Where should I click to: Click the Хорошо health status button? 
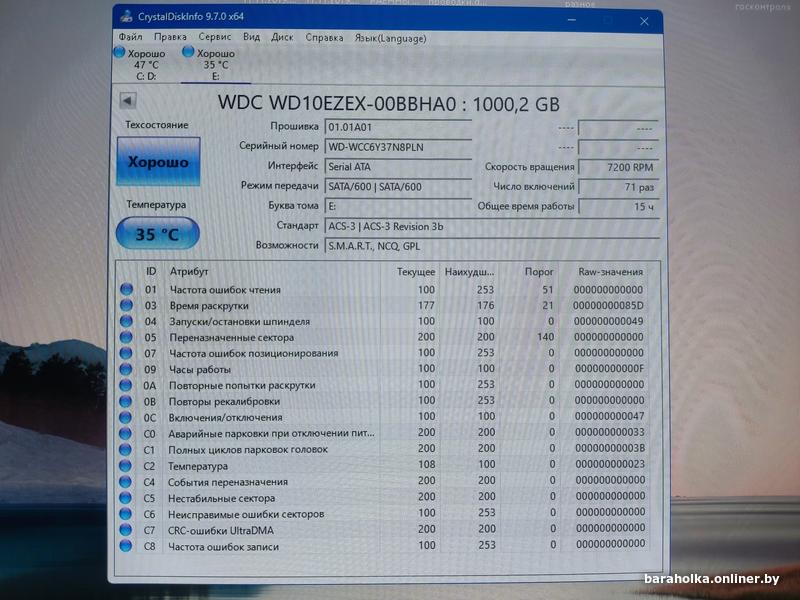click(158, 161)
